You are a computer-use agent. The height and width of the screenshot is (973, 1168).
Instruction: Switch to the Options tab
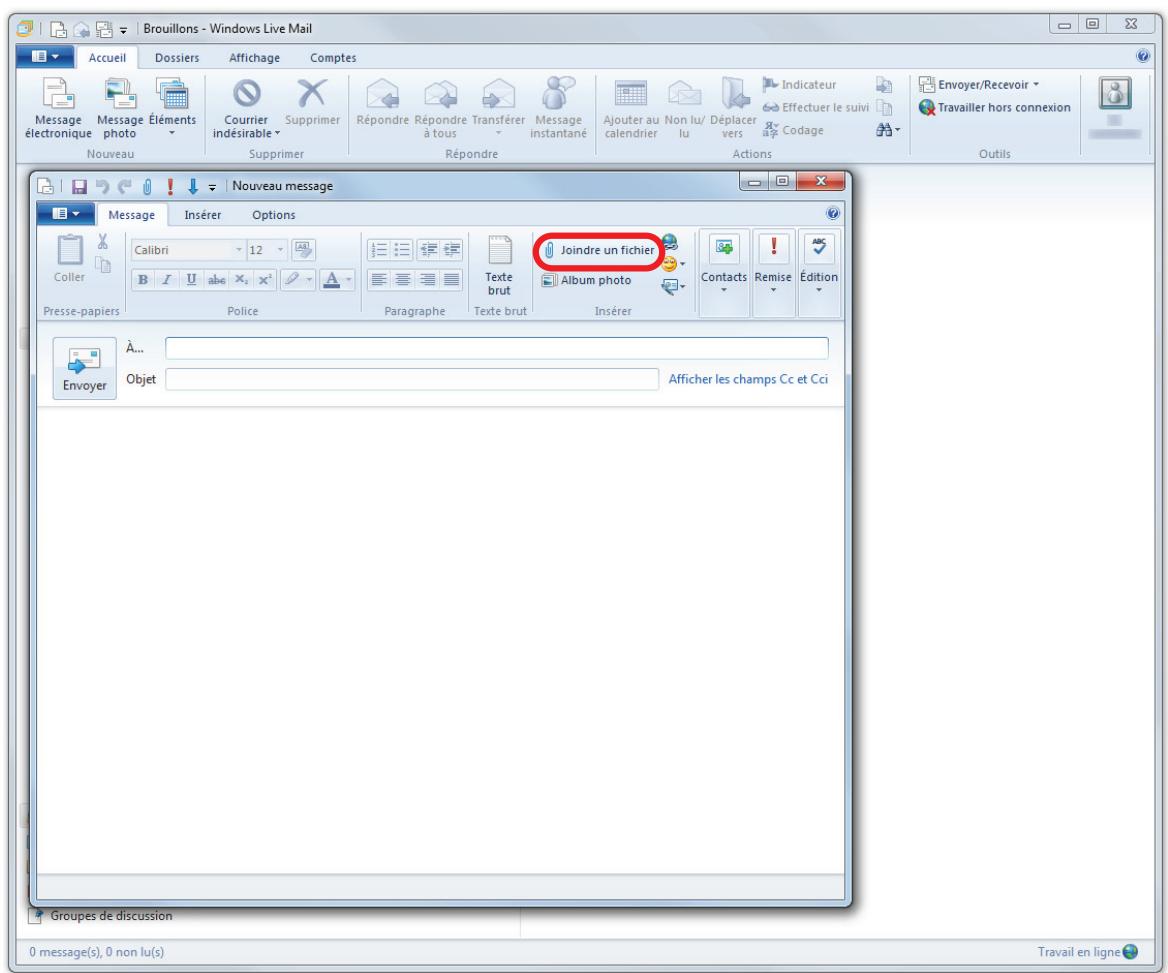273,215
